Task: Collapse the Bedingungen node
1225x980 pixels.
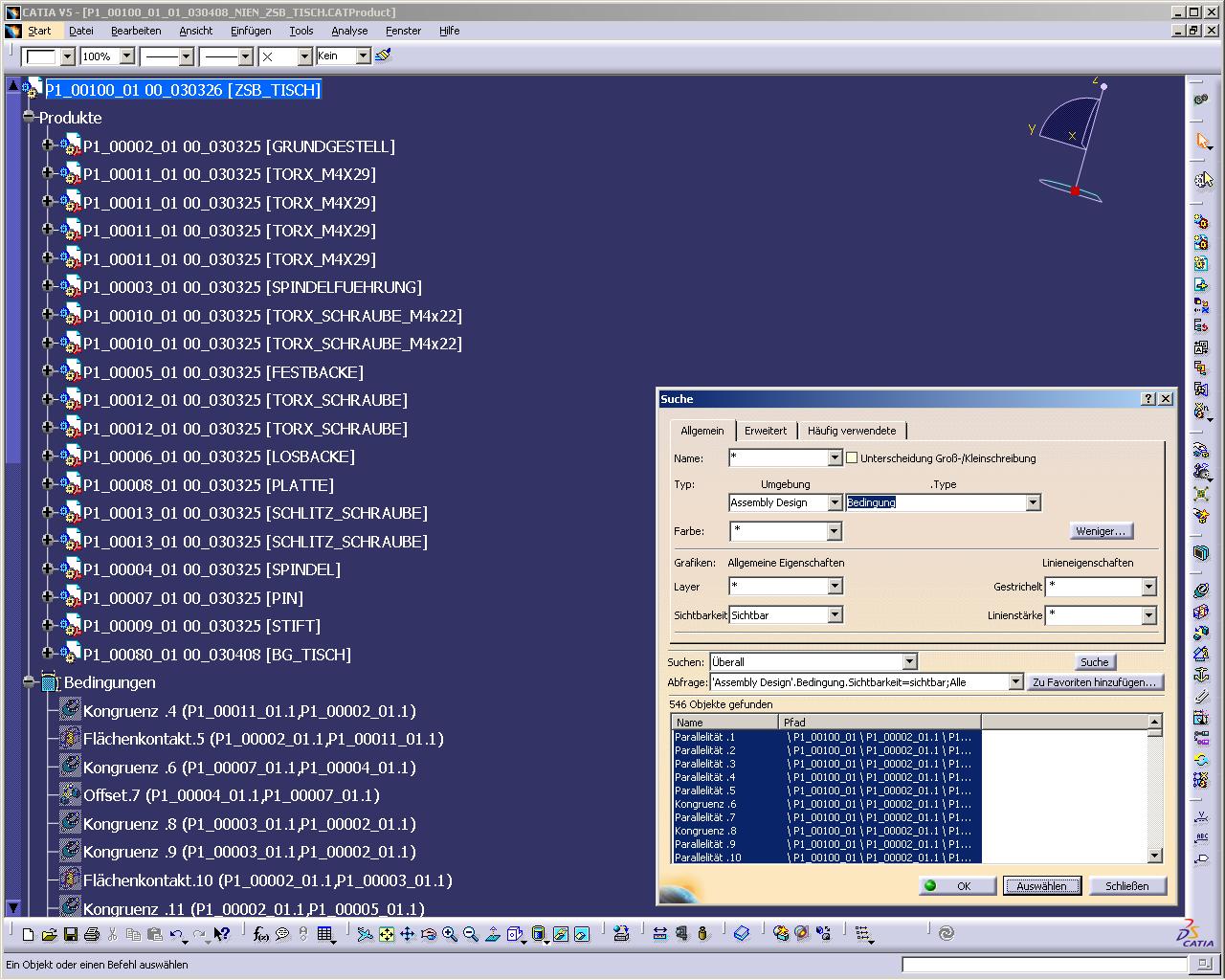Action: [29, 681]
